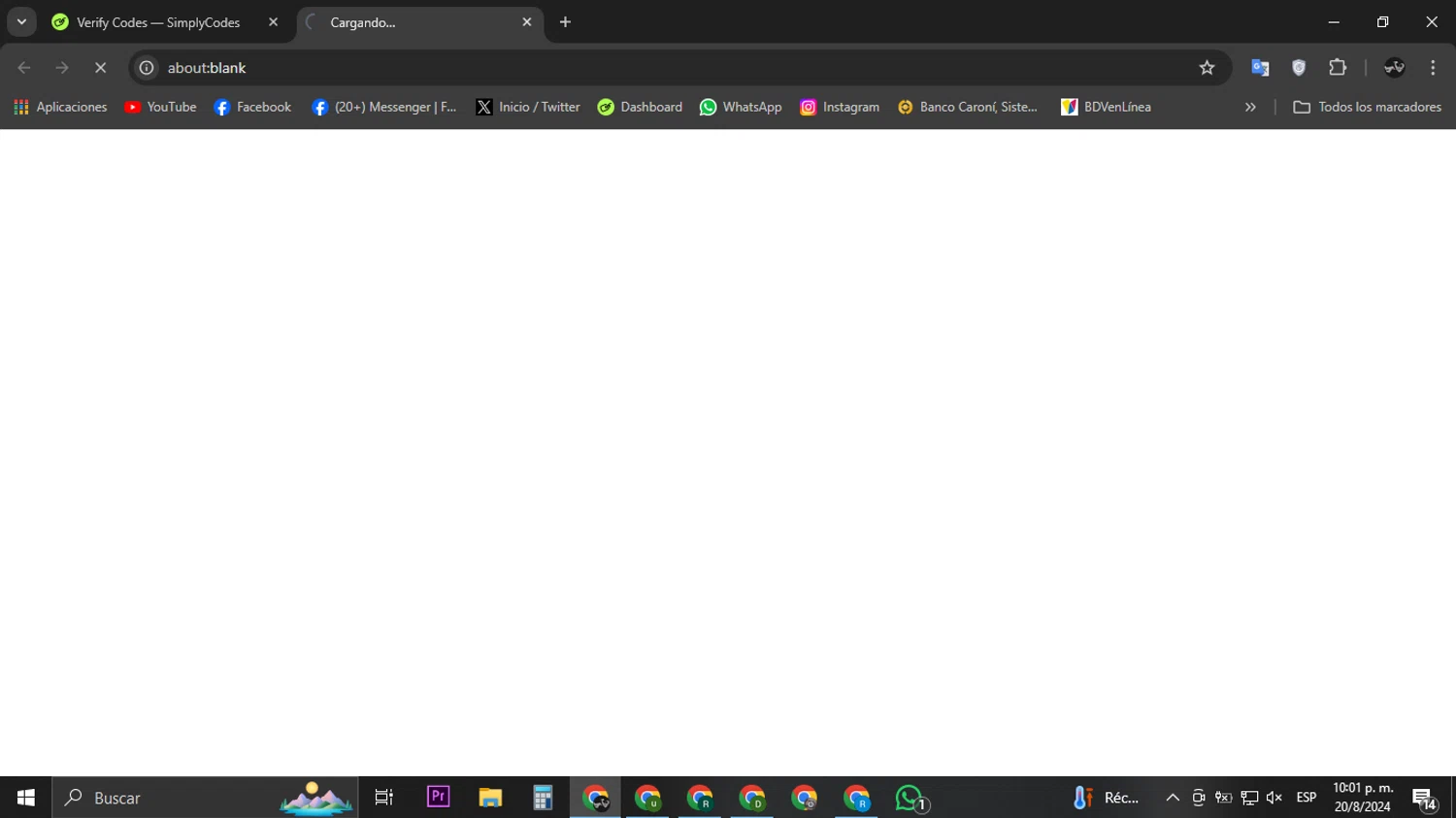Open the Dashboard bookmark
The width and height of the screenshot is (1456, 818).
coord(640,107)
